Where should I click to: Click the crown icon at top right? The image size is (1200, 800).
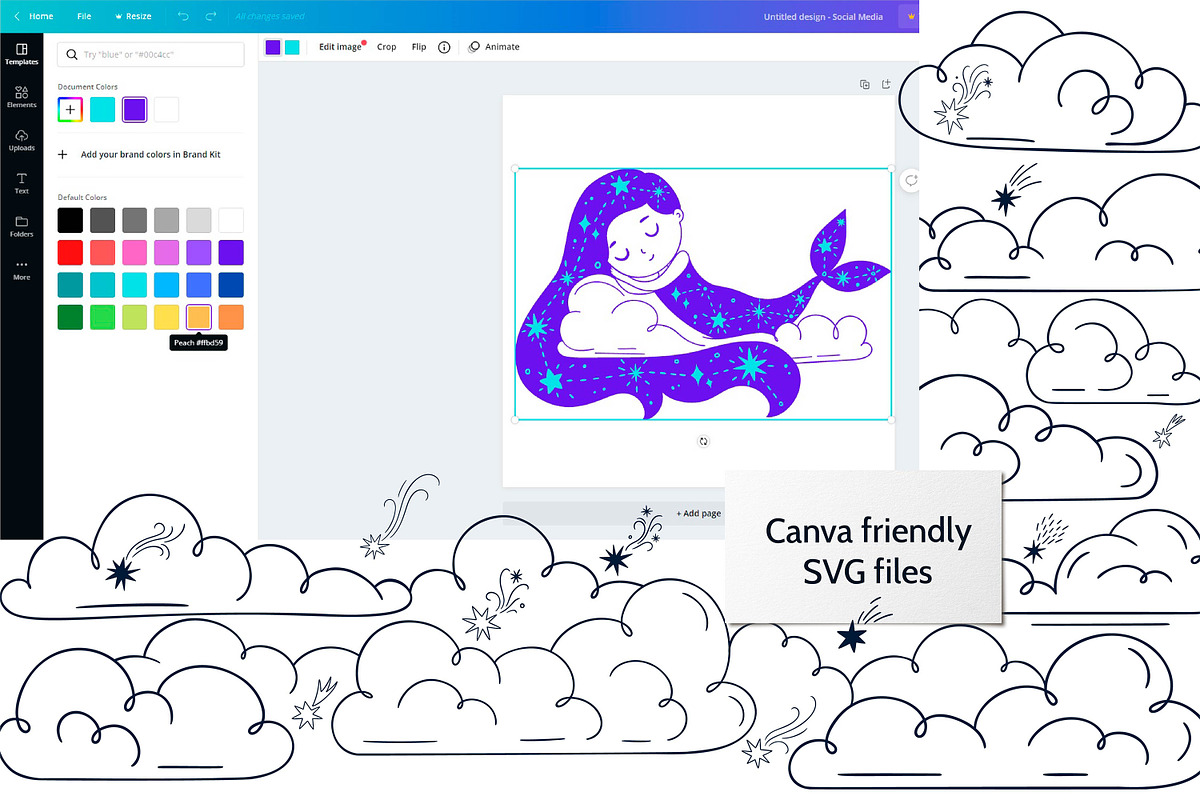pyautogui.click(x=910, y=16)
